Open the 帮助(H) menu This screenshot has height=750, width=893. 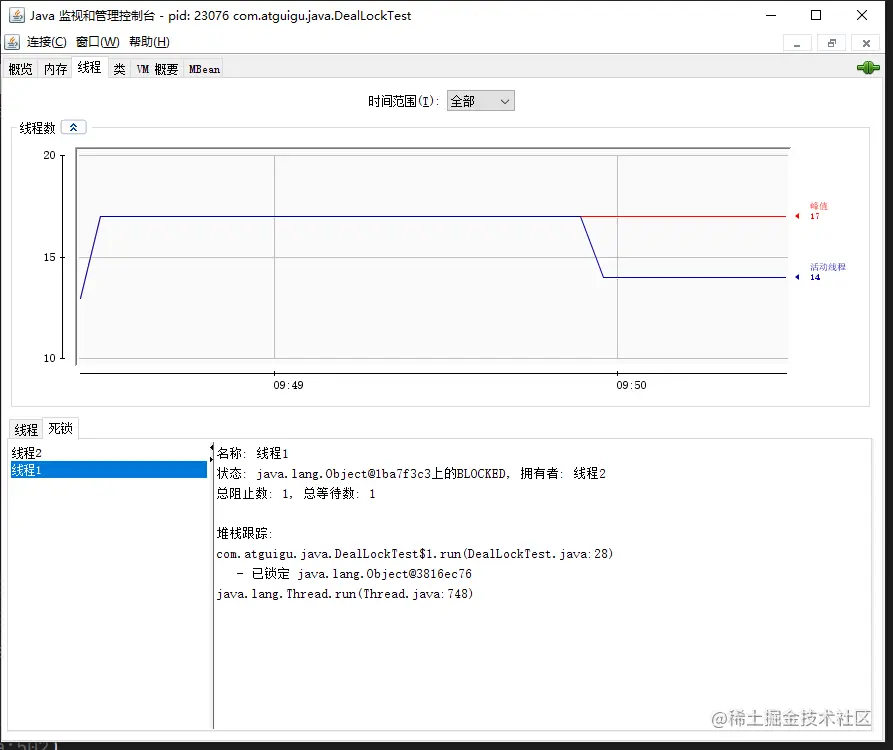click(x=149, y=42)
